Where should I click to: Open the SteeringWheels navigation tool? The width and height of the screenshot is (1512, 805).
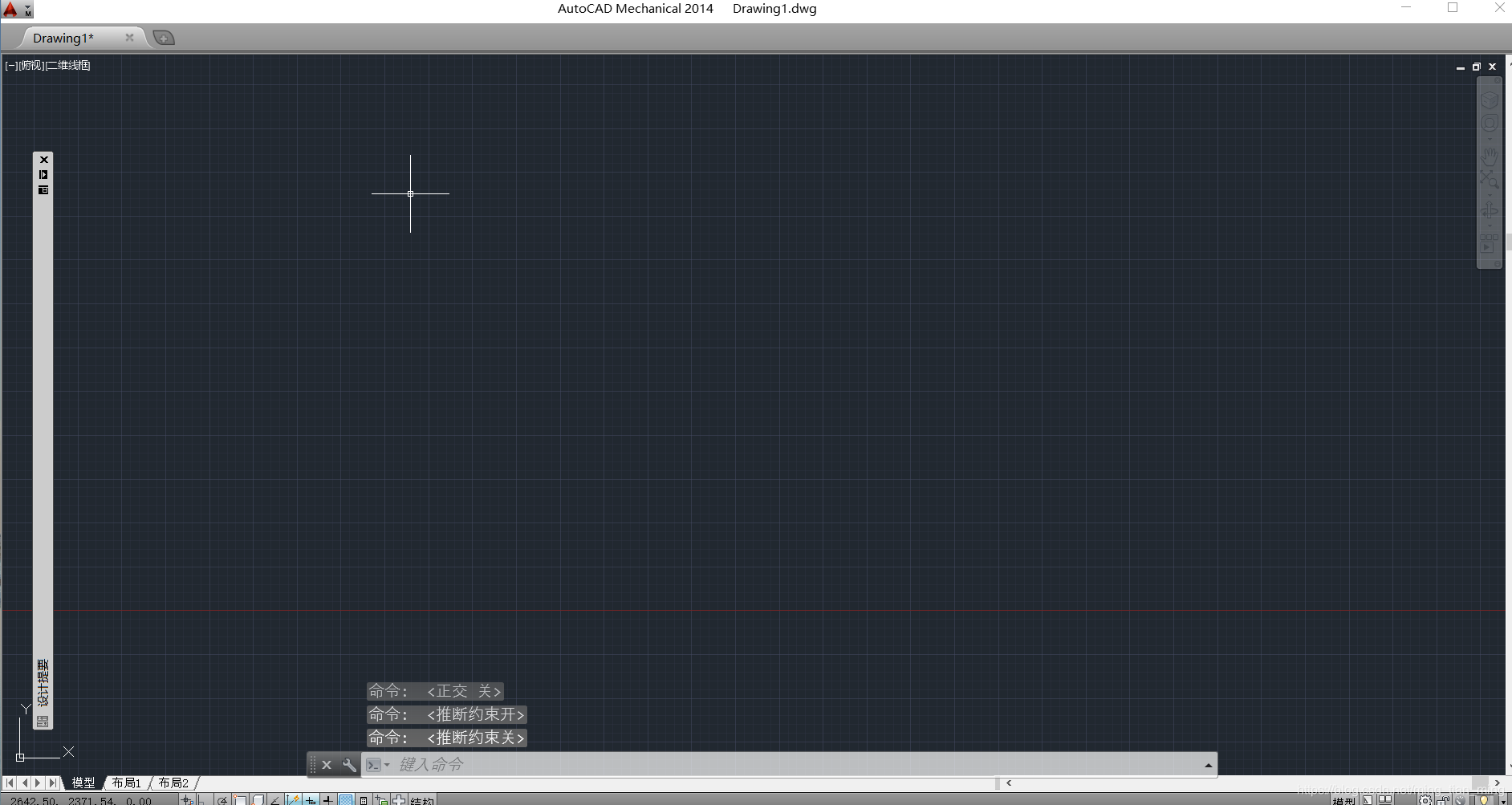pyautogui.click(x=1490, y=123)
